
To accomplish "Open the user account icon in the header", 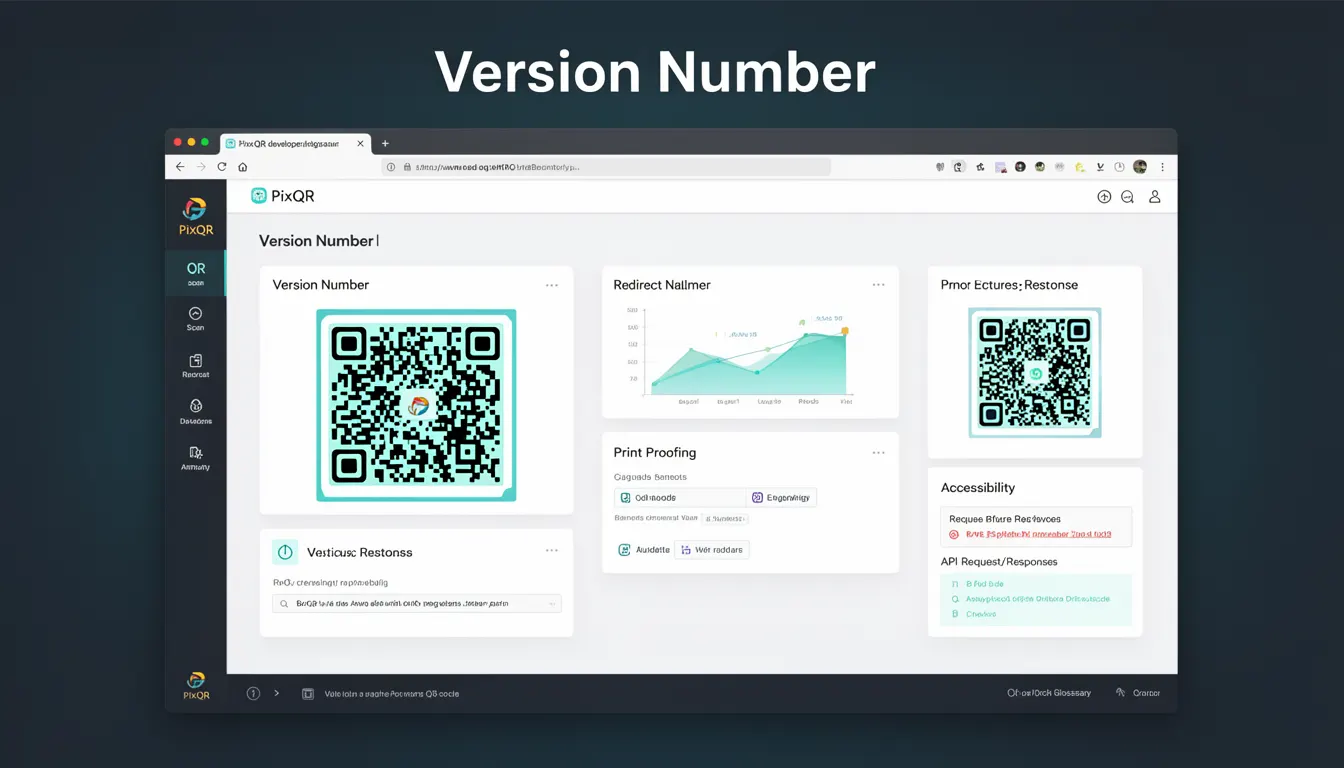I will click(x=1154, y=197).
